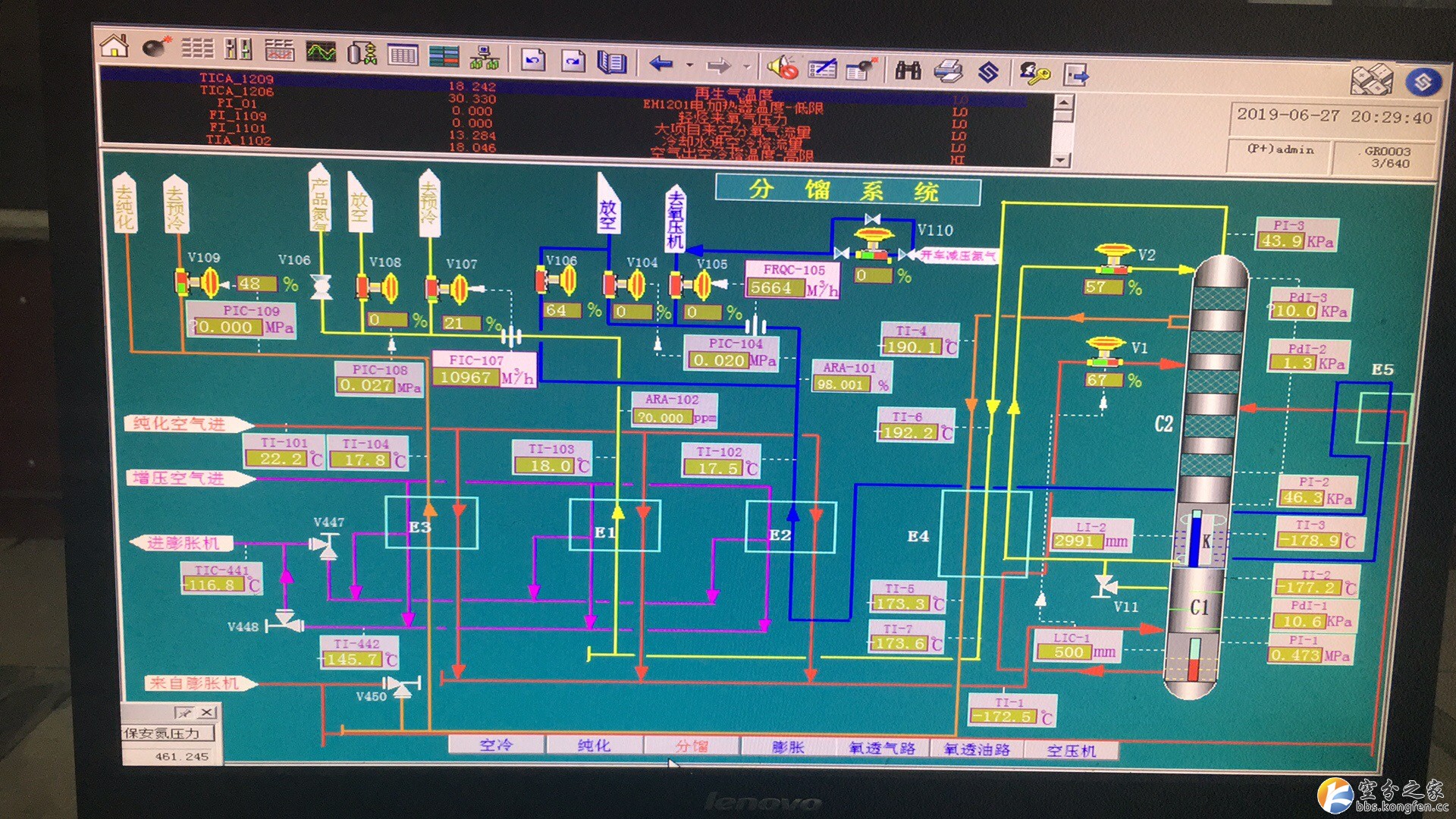Click the V447 valve symbol
The width and height of the screenshot is (1456, 819).
[x=326, y=544]
